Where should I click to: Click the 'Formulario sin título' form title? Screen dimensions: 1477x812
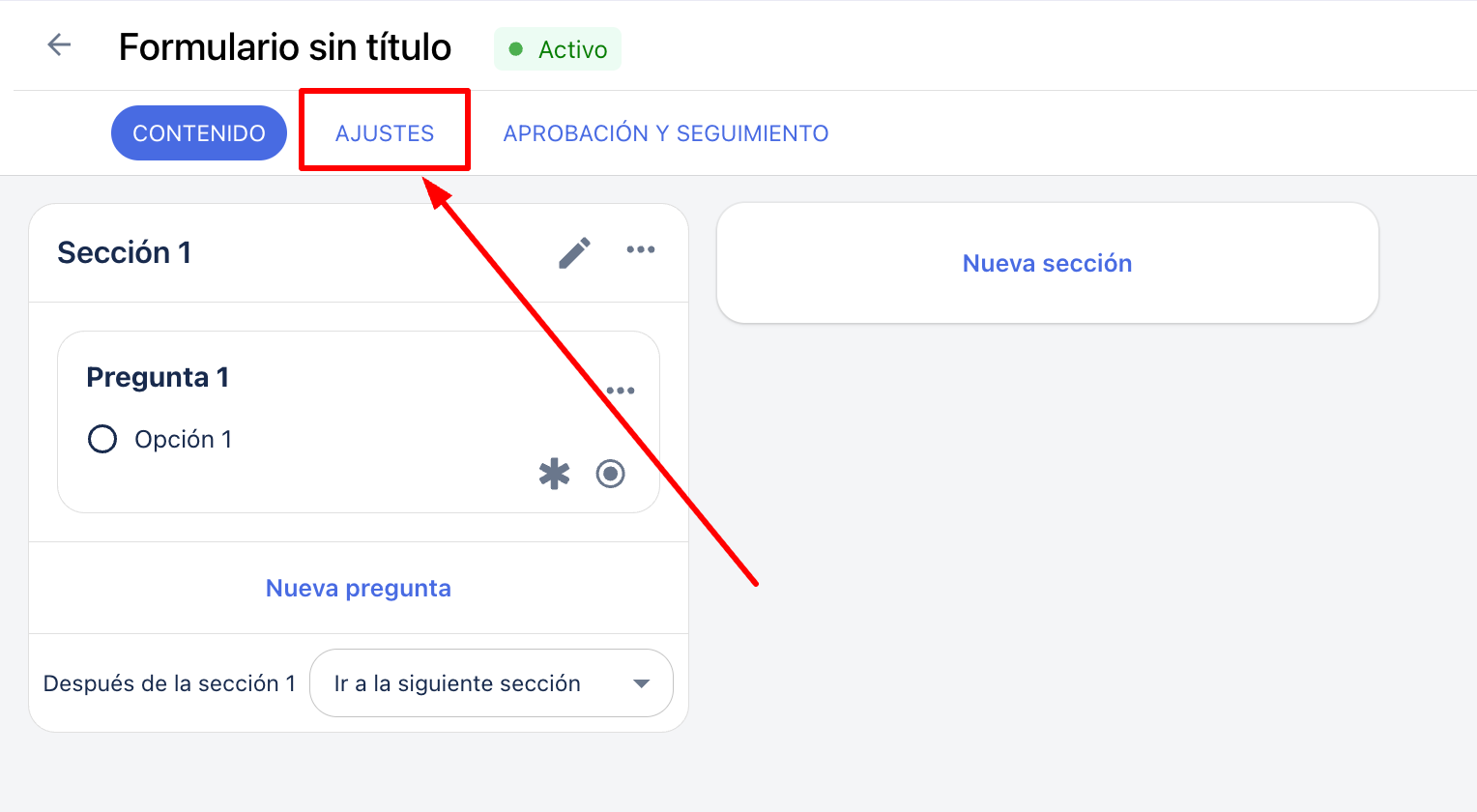coord(285,46)
